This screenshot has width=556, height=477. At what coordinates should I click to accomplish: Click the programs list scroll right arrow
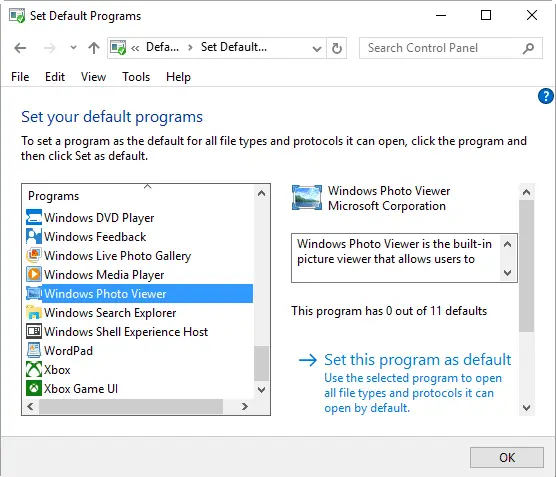[245, 406]
